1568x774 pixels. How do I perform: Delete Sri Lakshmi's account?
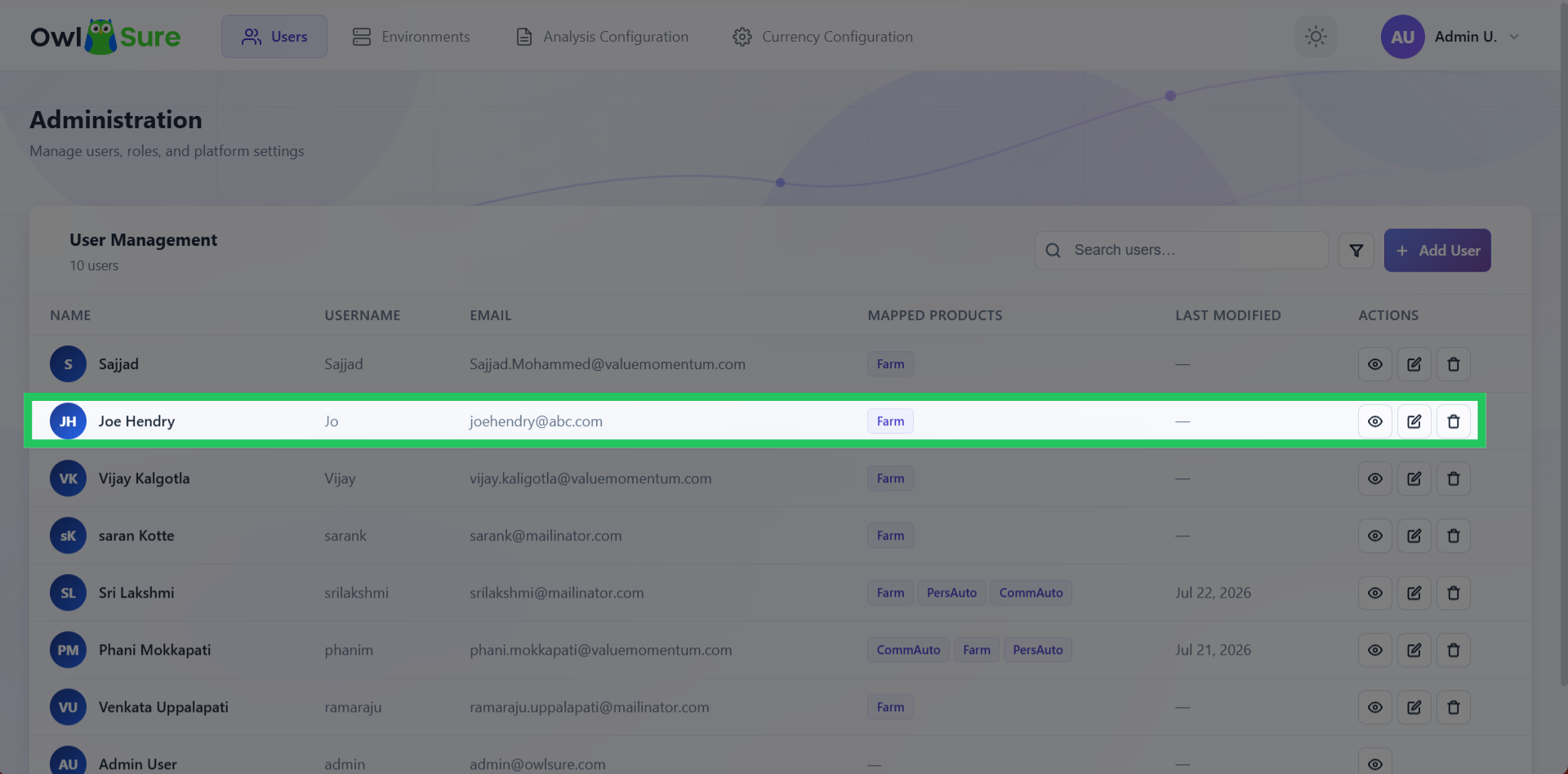[1454, 593]
